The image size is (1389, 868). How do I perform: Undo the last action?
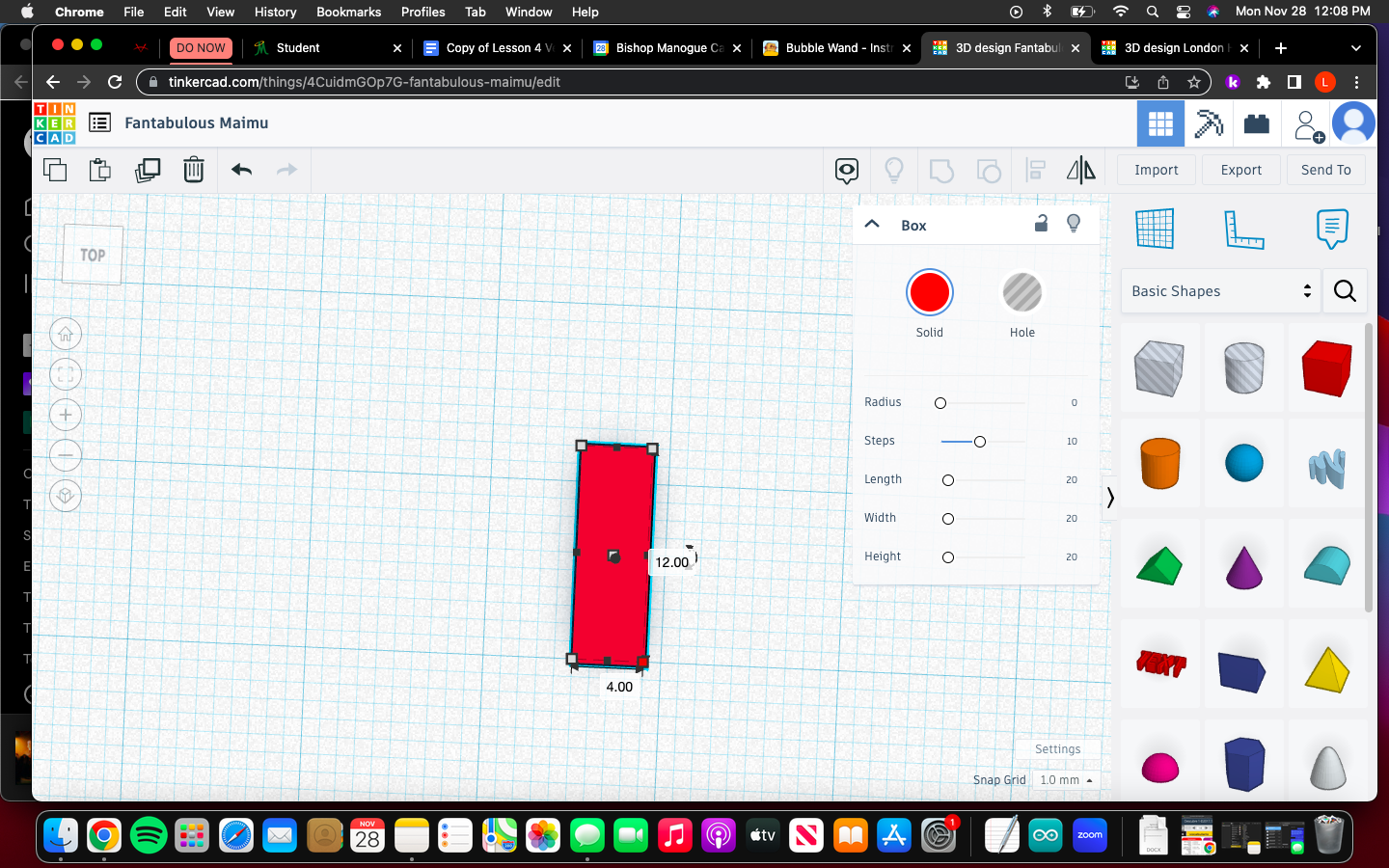241,170
